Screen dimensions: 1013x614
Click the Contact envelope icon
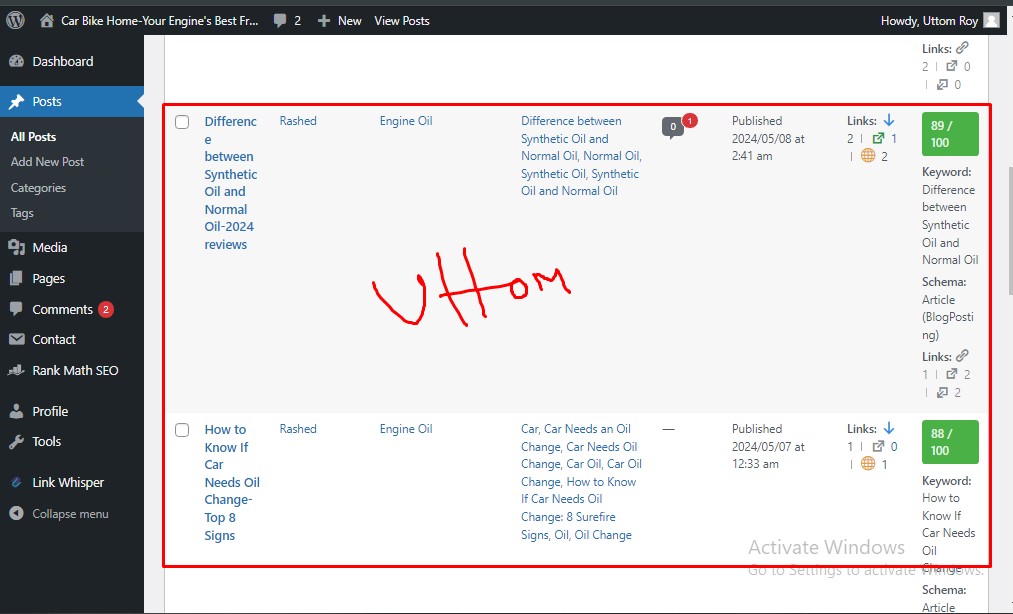point(16,339)
